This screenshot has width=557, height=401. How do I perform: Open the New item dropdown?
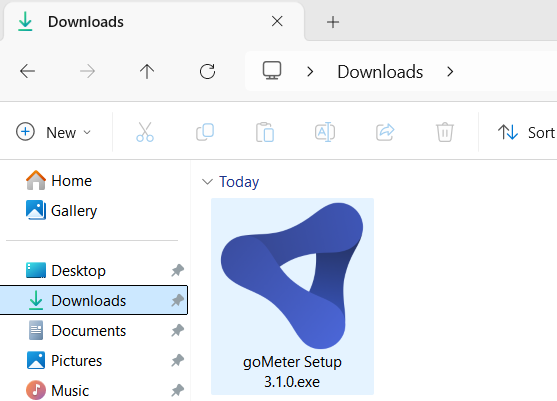pyautogui.click(x=54, y=132)
